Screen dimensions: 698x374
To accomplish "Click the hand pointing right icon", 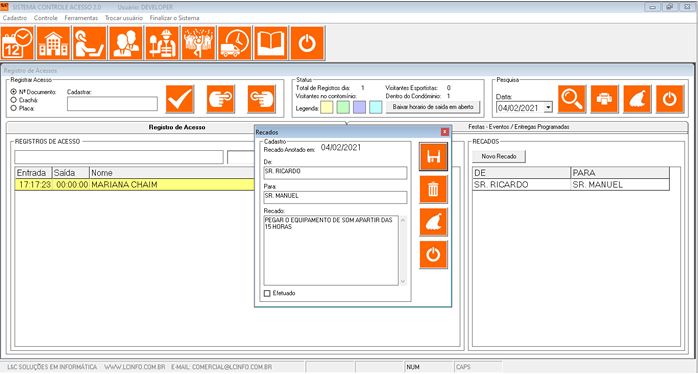I will (221, 99).
